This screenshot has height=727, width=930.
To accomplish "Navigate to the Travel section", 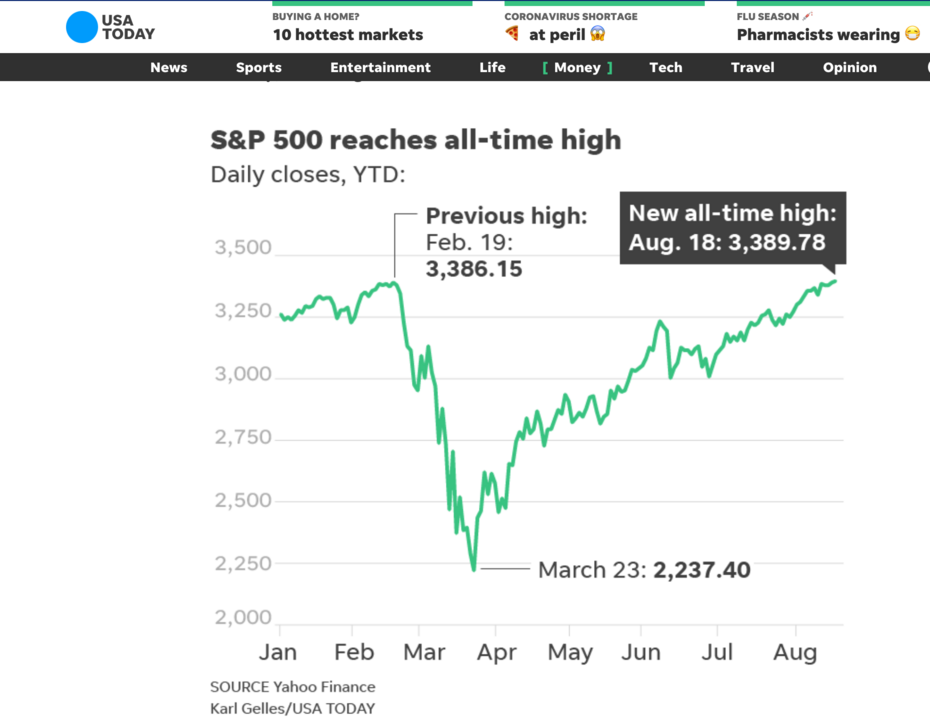I will point(752,67).
